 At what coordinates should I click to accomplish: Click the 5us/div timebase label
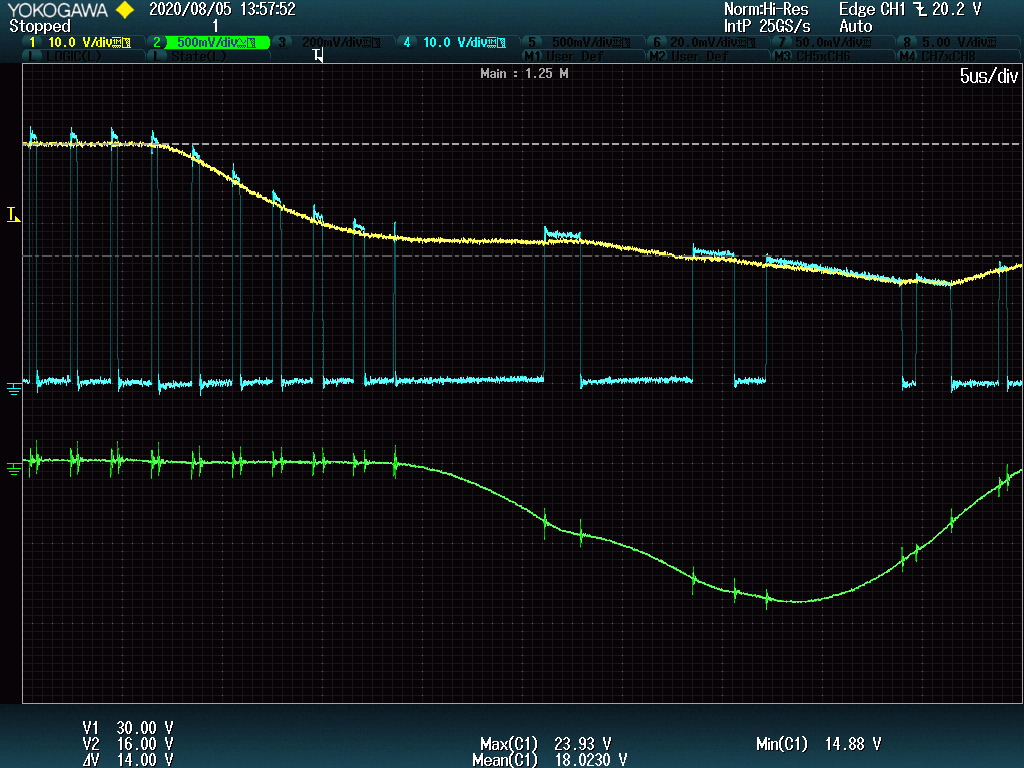pos(988,76)
